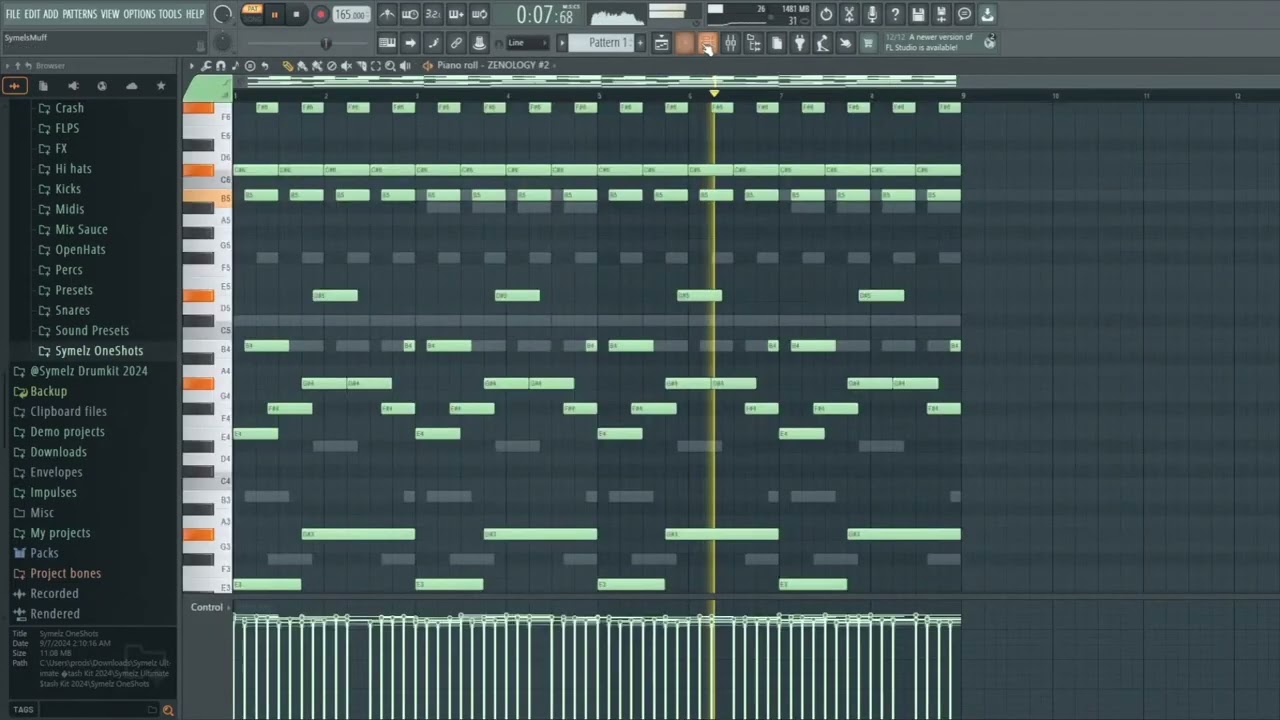Screen dimensions: 1280x720
Task: Toggle multilink to controllers link icon
Action: coord(456,43)
